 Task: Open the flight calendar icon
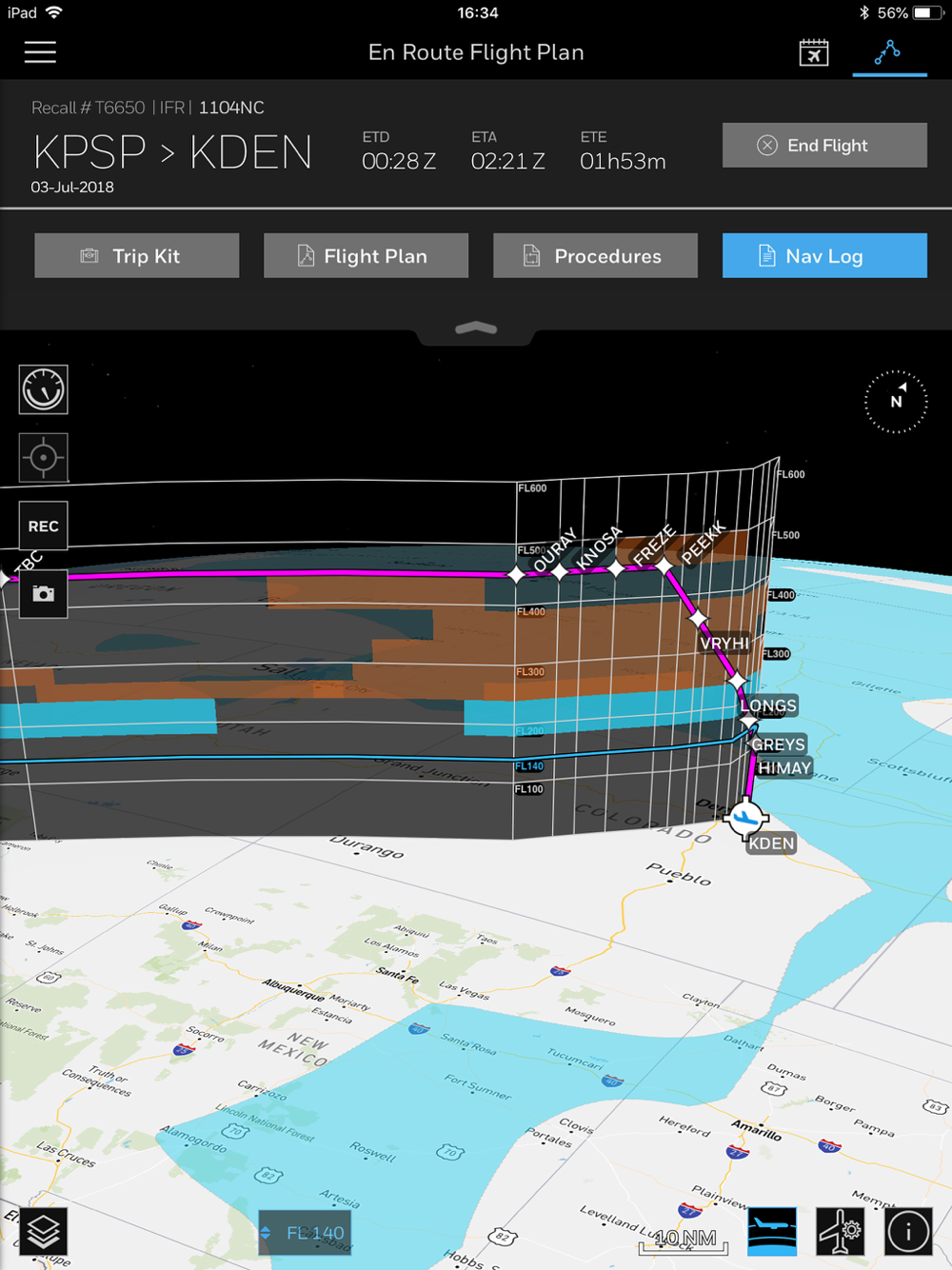coord(814,52)
